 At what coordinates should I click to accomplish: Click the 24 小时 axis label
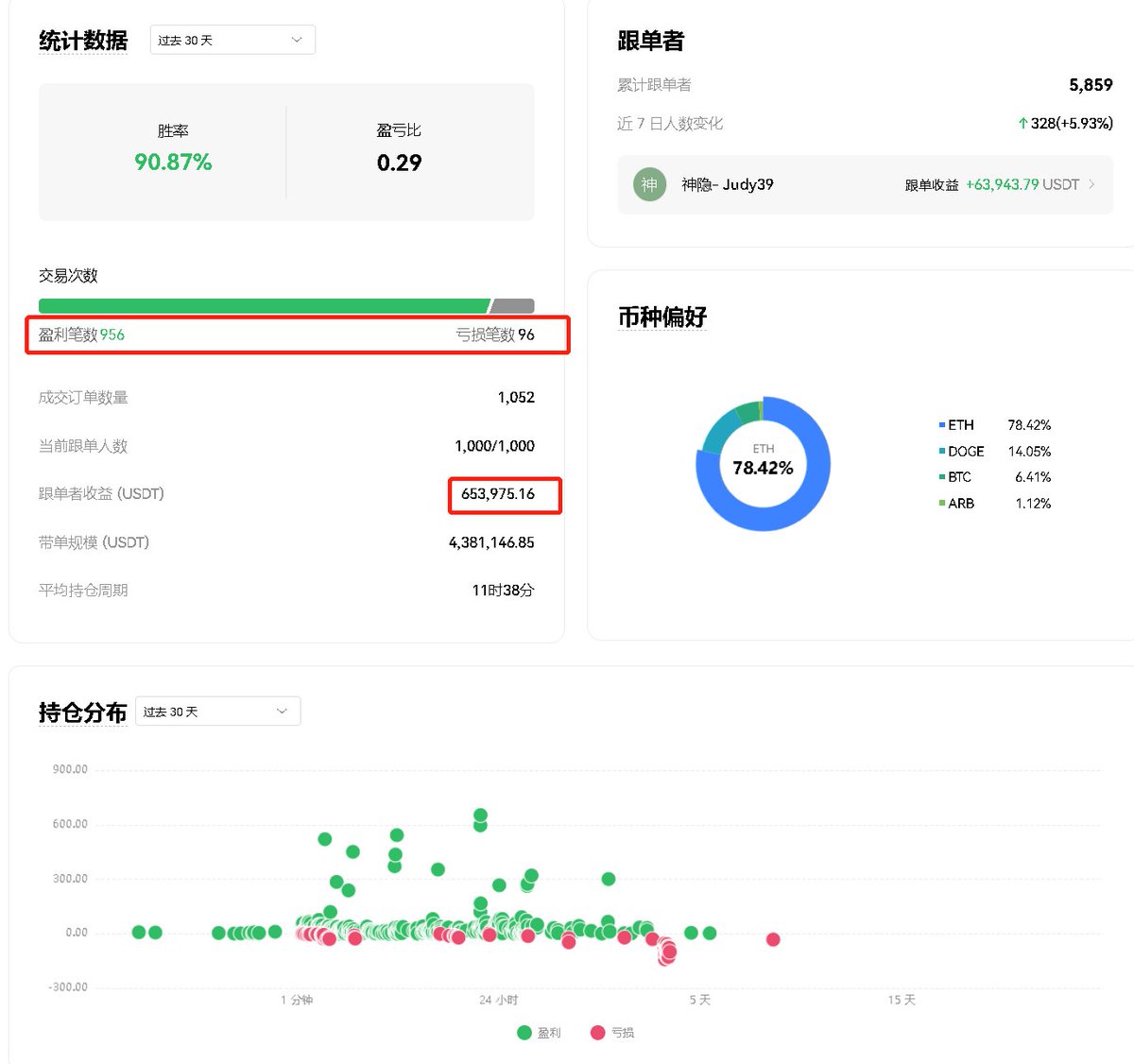click(498, 1000)
